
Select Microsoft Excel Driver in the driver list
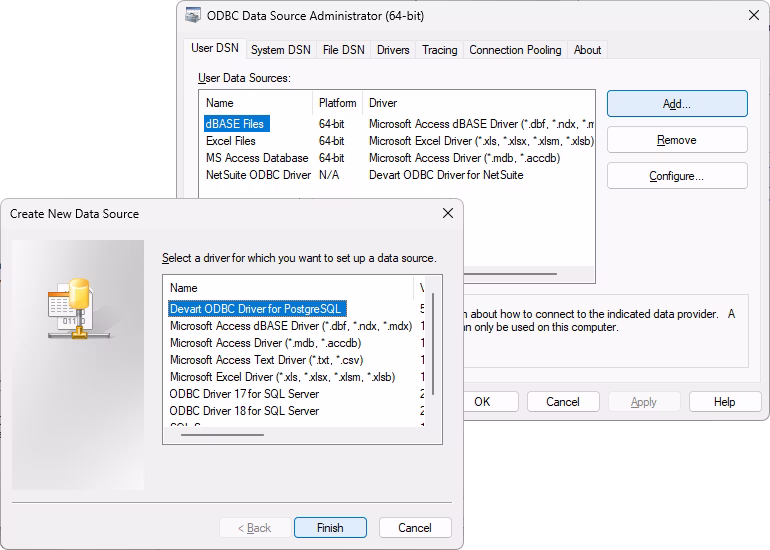click(x=282, y=377)
